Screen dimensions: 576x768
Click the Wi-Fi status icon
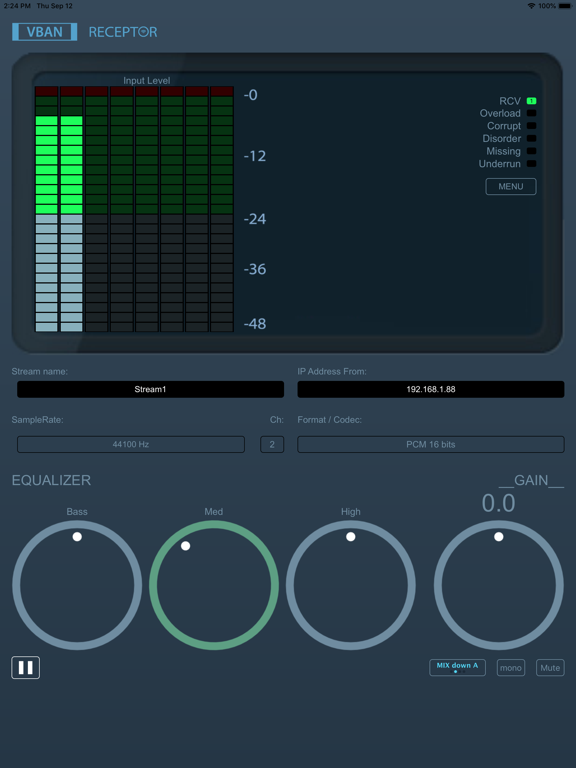click(531, 6)
